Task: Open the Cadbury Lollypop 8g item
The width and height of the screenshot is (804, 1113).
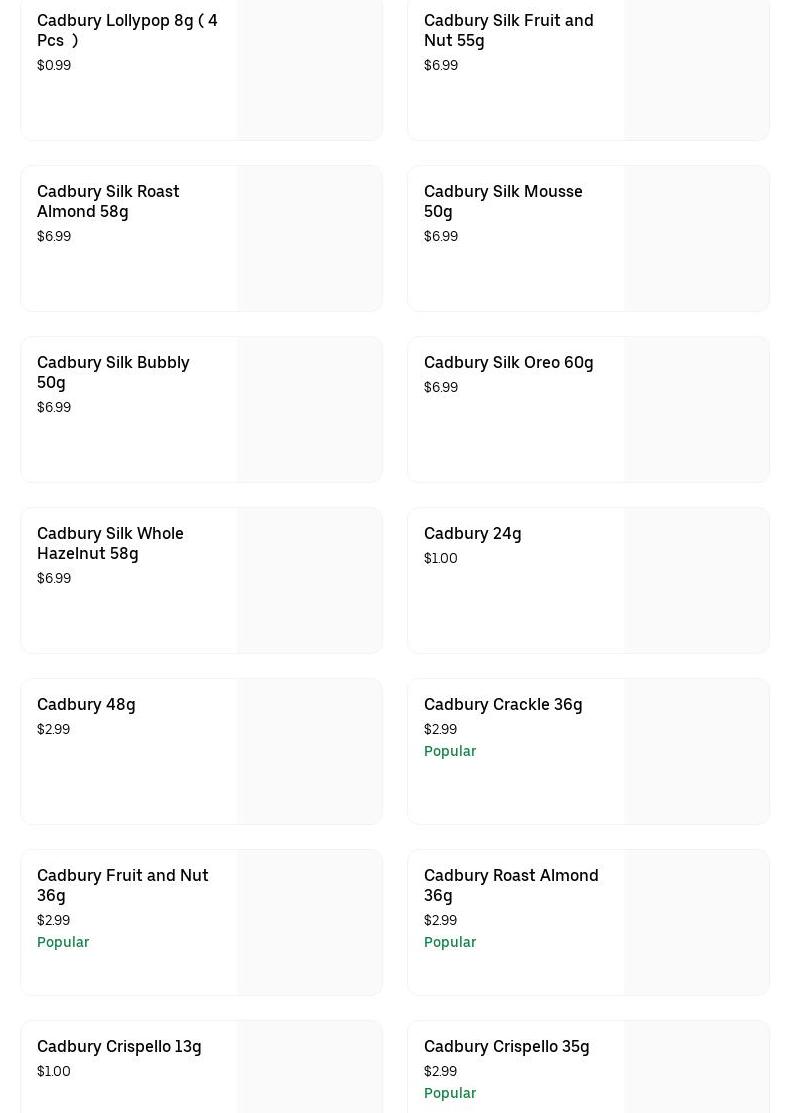Action: [127, 30]
